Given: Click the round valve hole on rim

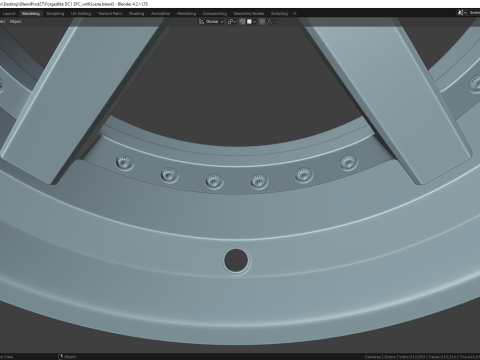Looking at the screenshot, I should pos(236,261).
